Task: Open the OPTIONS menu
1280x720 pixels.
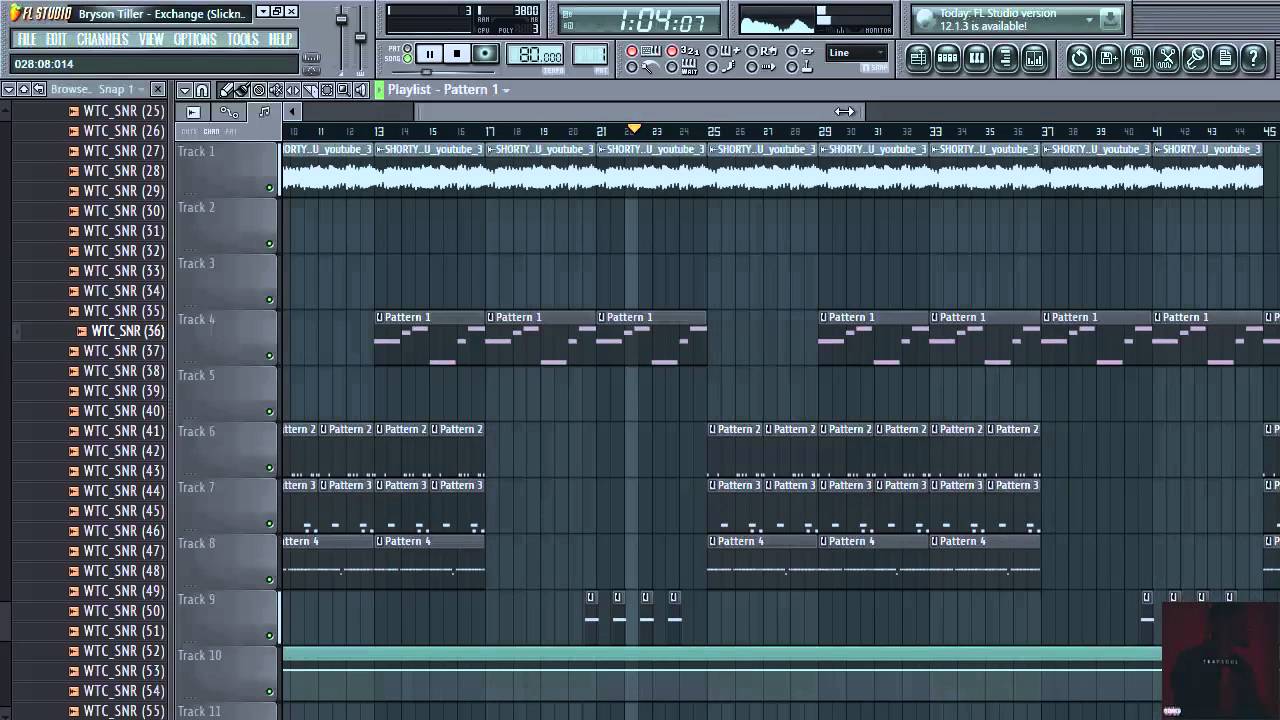Action: (194, 39)
